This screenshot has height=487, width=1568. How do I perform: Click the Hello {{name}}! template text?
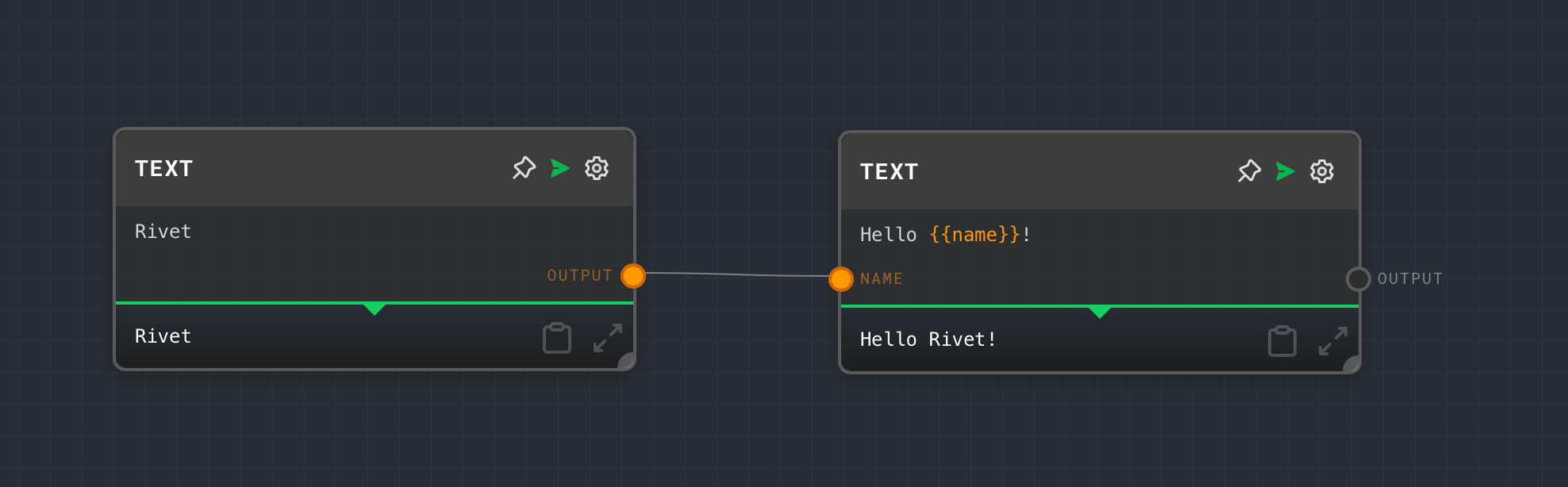click(x=946, y=235)
